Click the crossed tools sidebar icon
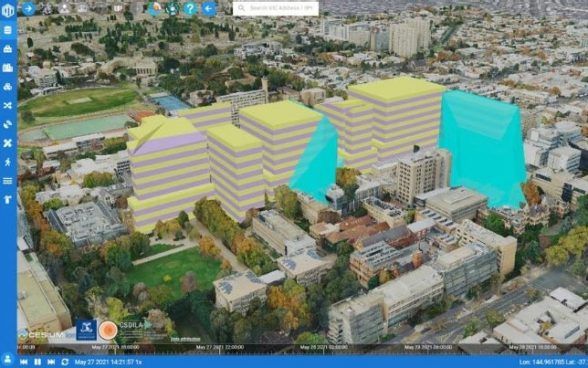This screenshot has width=588, height=368. coord(8,143)
